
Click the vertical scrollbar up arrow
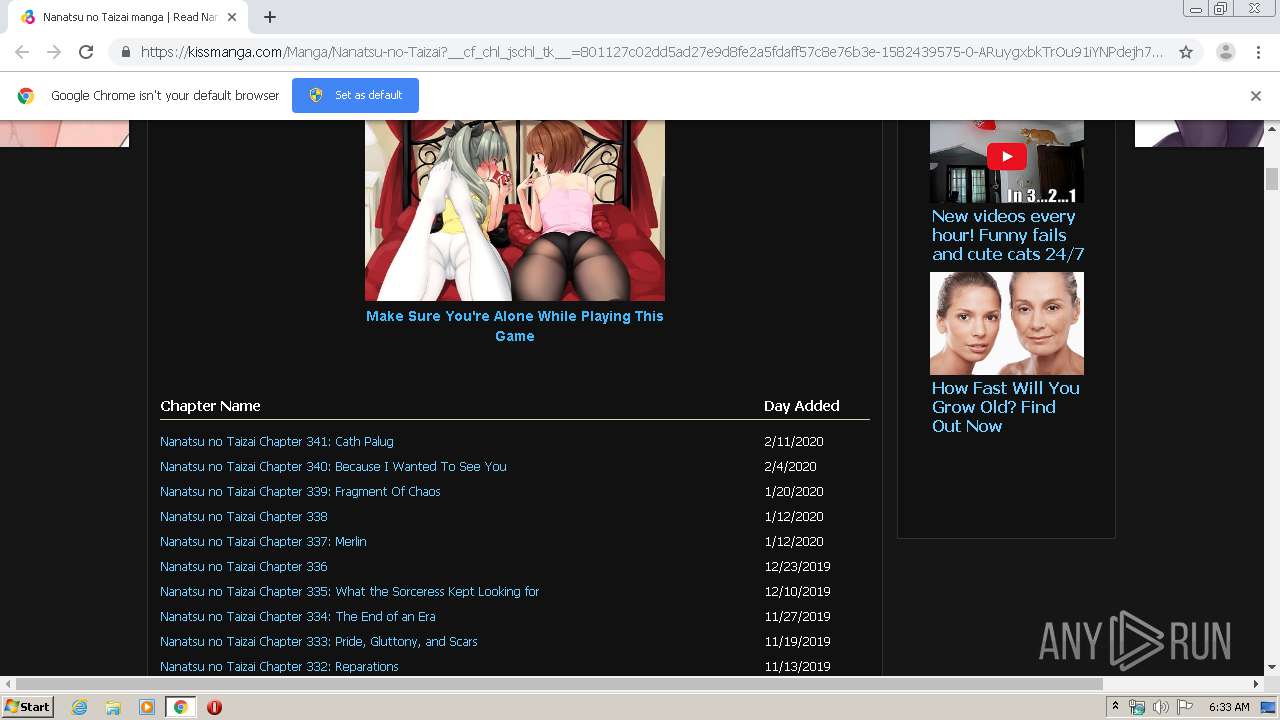[1272, 128]
